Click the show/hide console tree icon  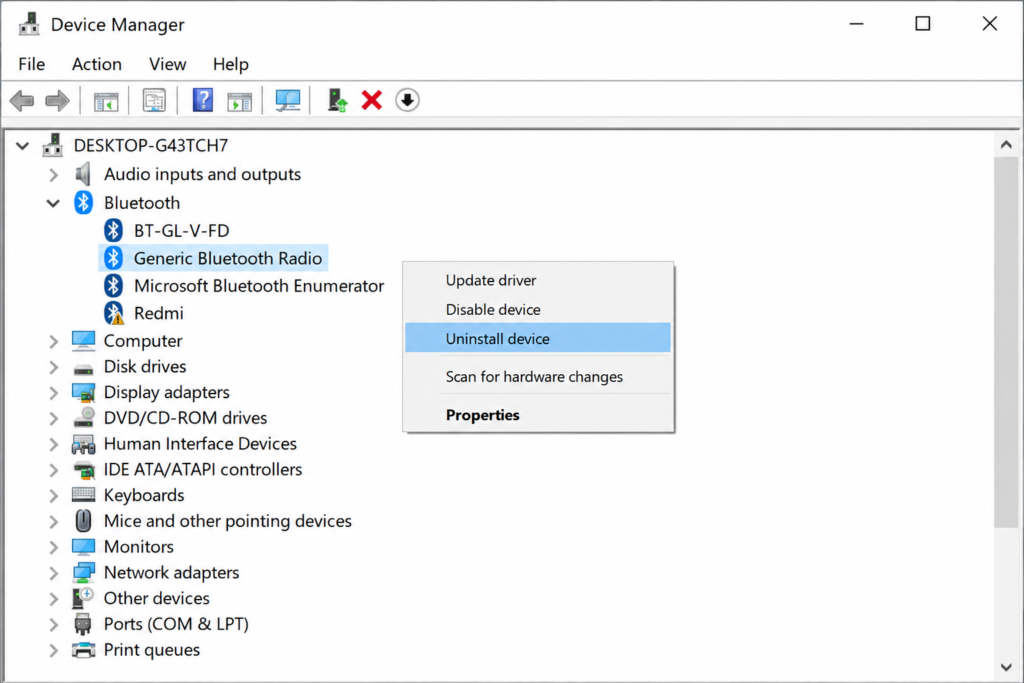[x=106, y=101]
